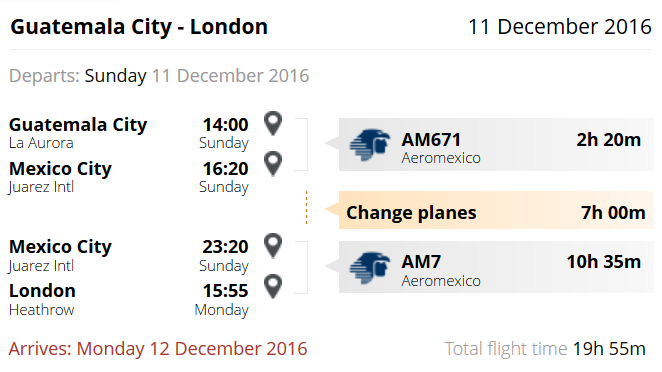Click the Aeromexico logo beside AM671
This screenshot has height=372, width=662.
tap(369, 145)
